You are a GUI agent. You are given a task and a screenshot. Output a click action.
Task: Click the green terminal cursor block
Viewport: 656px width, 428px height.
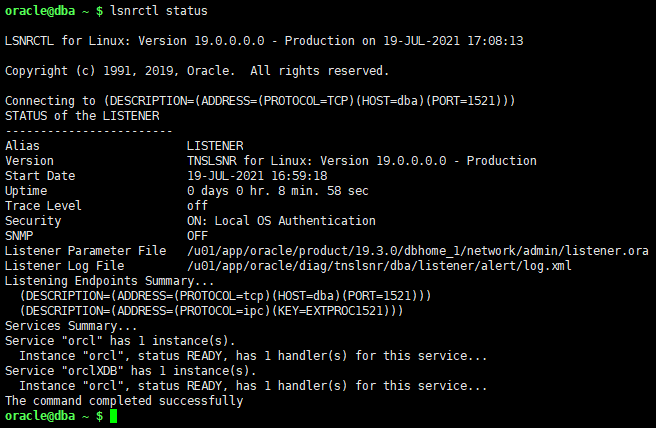click(113, 416)
